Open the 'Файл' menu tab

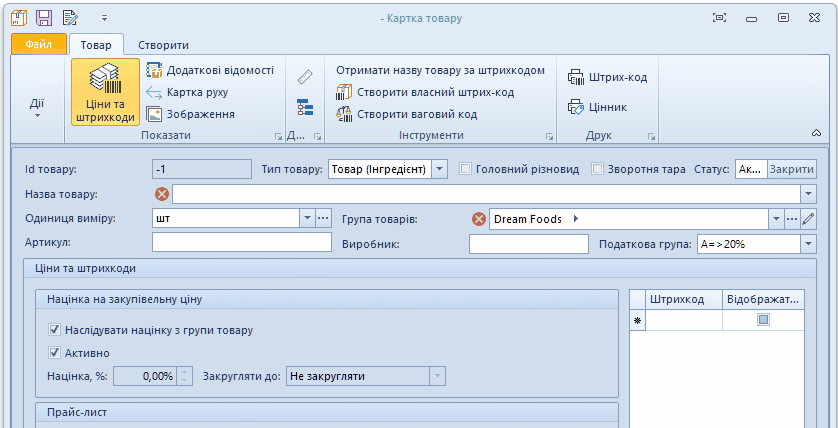(x=39, y=44)
